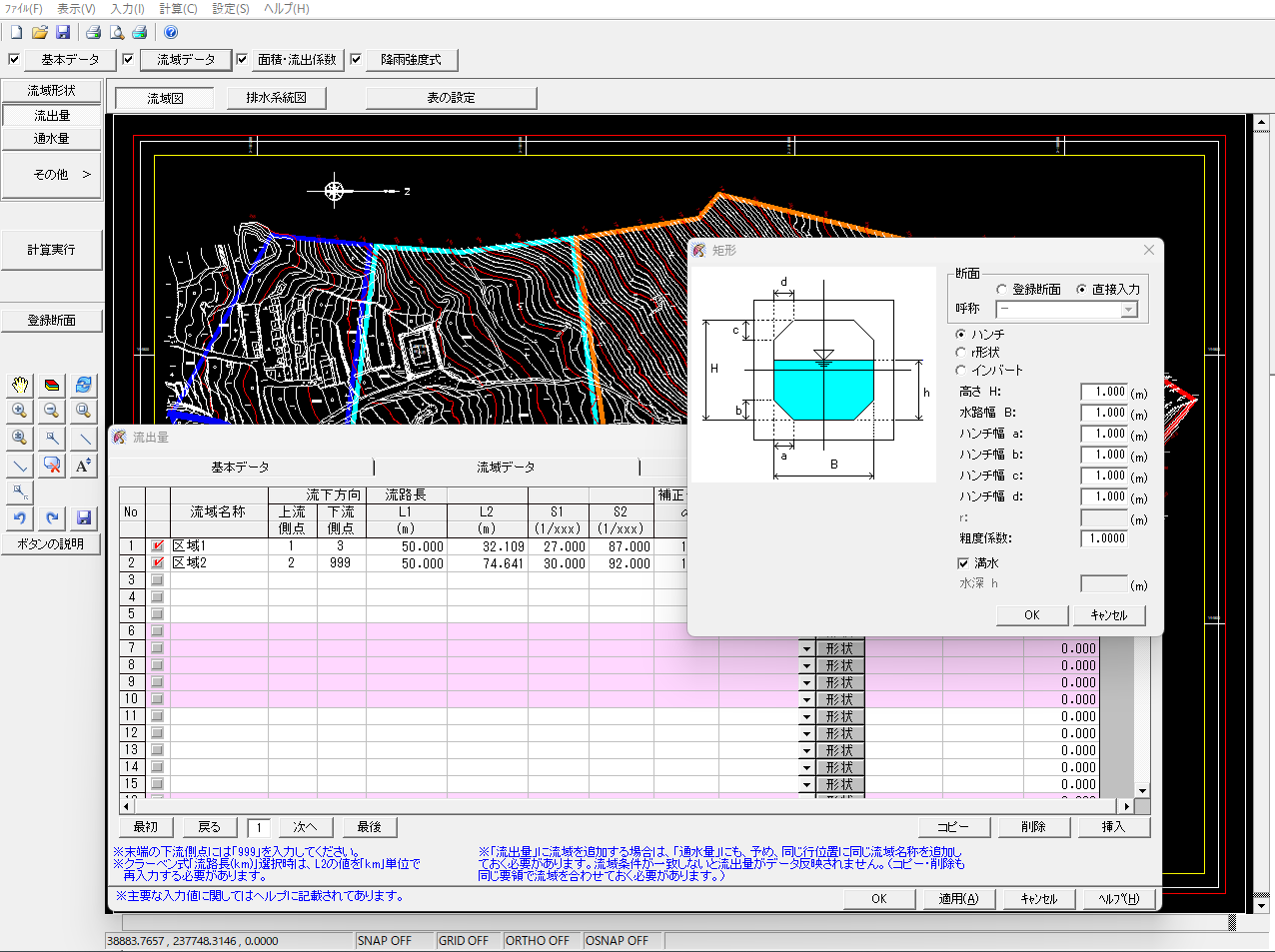Open the print preview icon in toolbar
Screen dimensions: 1275x952
point(117,33)
